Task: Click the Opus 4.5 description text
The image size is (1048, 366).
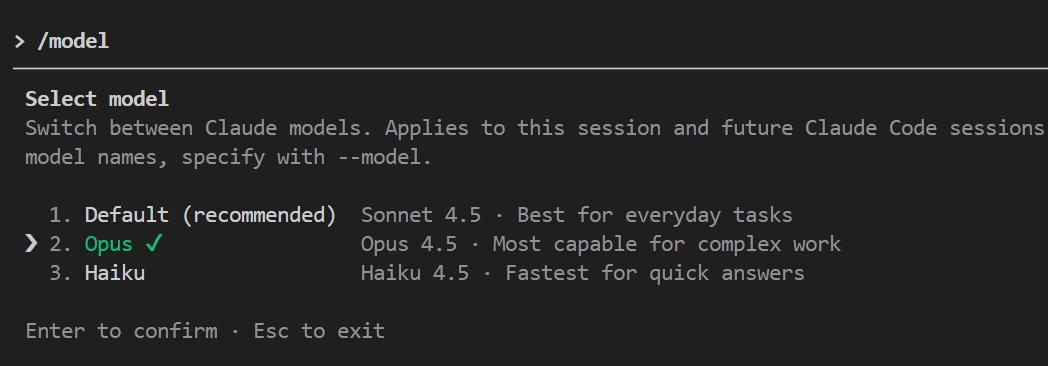Action: pyautogui.click(x=409, y=244)
